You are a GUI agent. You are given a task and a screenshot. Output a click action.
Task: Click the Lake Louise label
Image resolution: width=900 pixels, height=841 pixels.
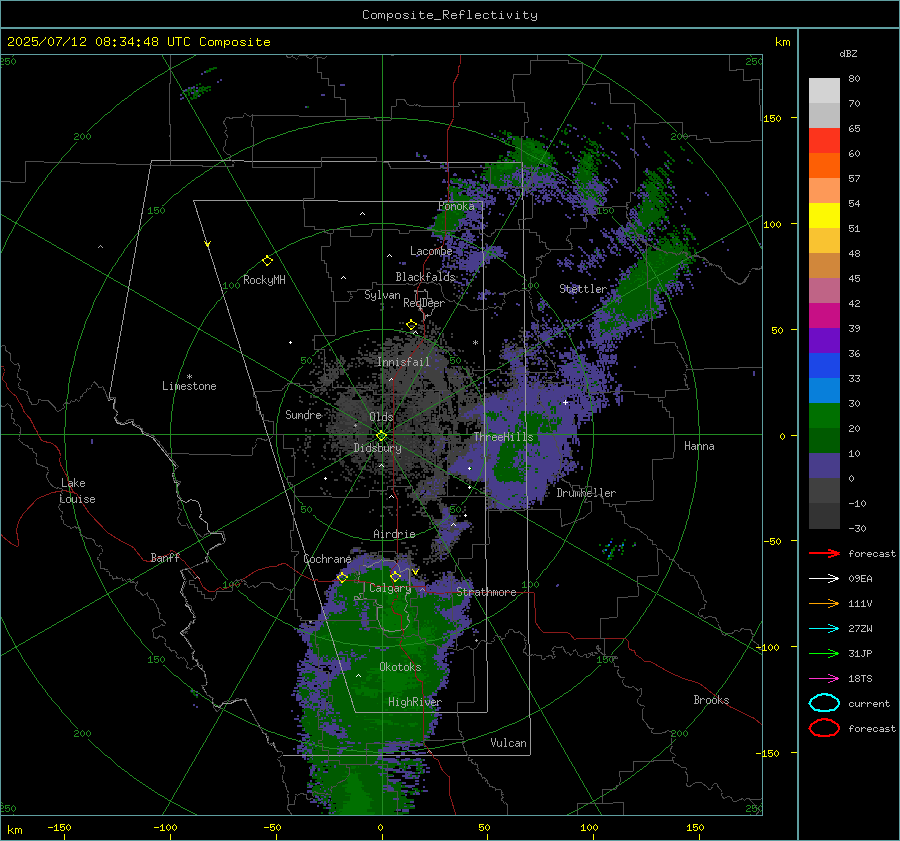pyautogui.click(x=77, y=491)
